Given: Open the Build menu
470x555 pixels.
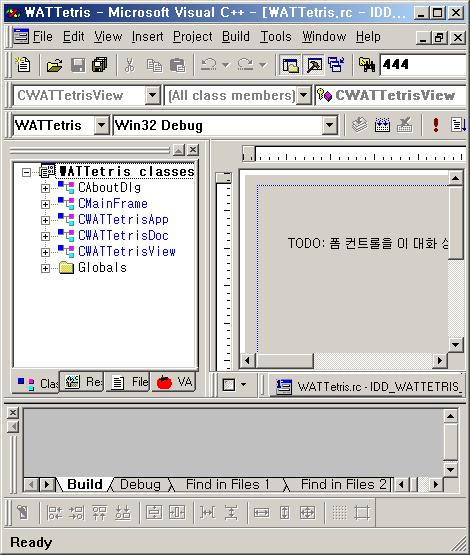Looking at the screenshot, I should [x=236, y=36].
